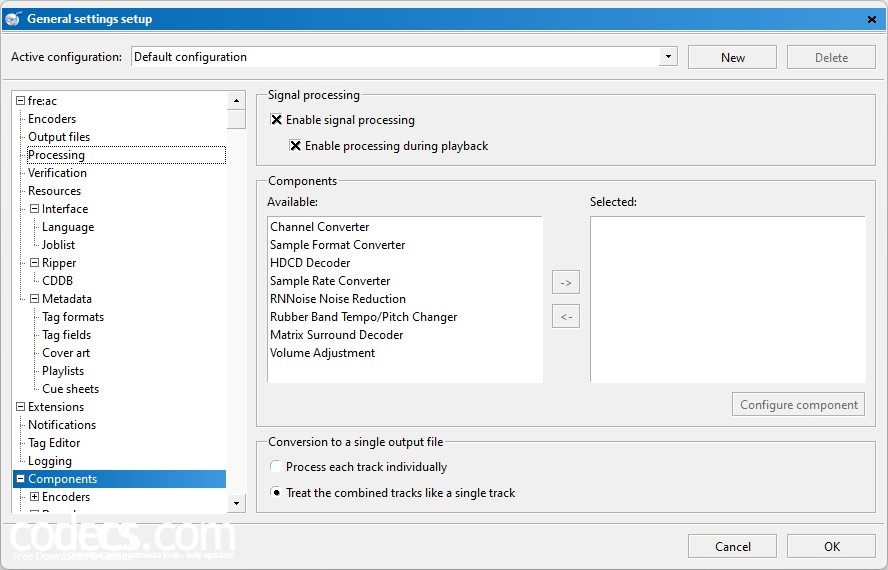Collapse the Extensions tree node
Image resolution: width=888 pixels, height=570 pixels.
point(21,406)
